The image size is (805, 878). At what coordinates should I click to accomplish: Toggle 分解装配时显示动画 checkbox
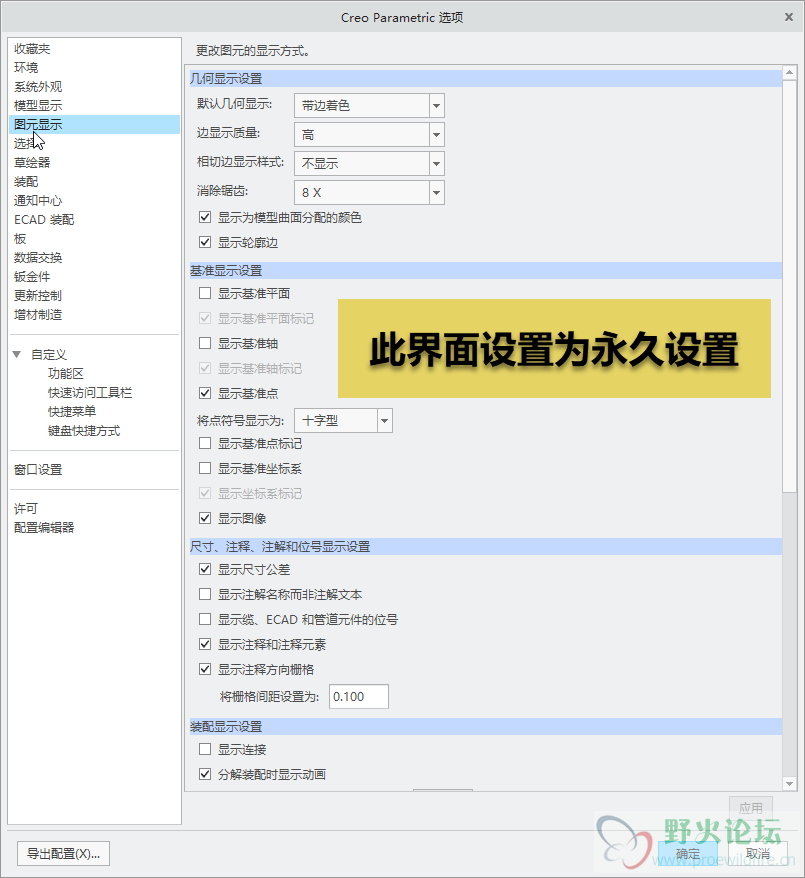click(205, 774)
